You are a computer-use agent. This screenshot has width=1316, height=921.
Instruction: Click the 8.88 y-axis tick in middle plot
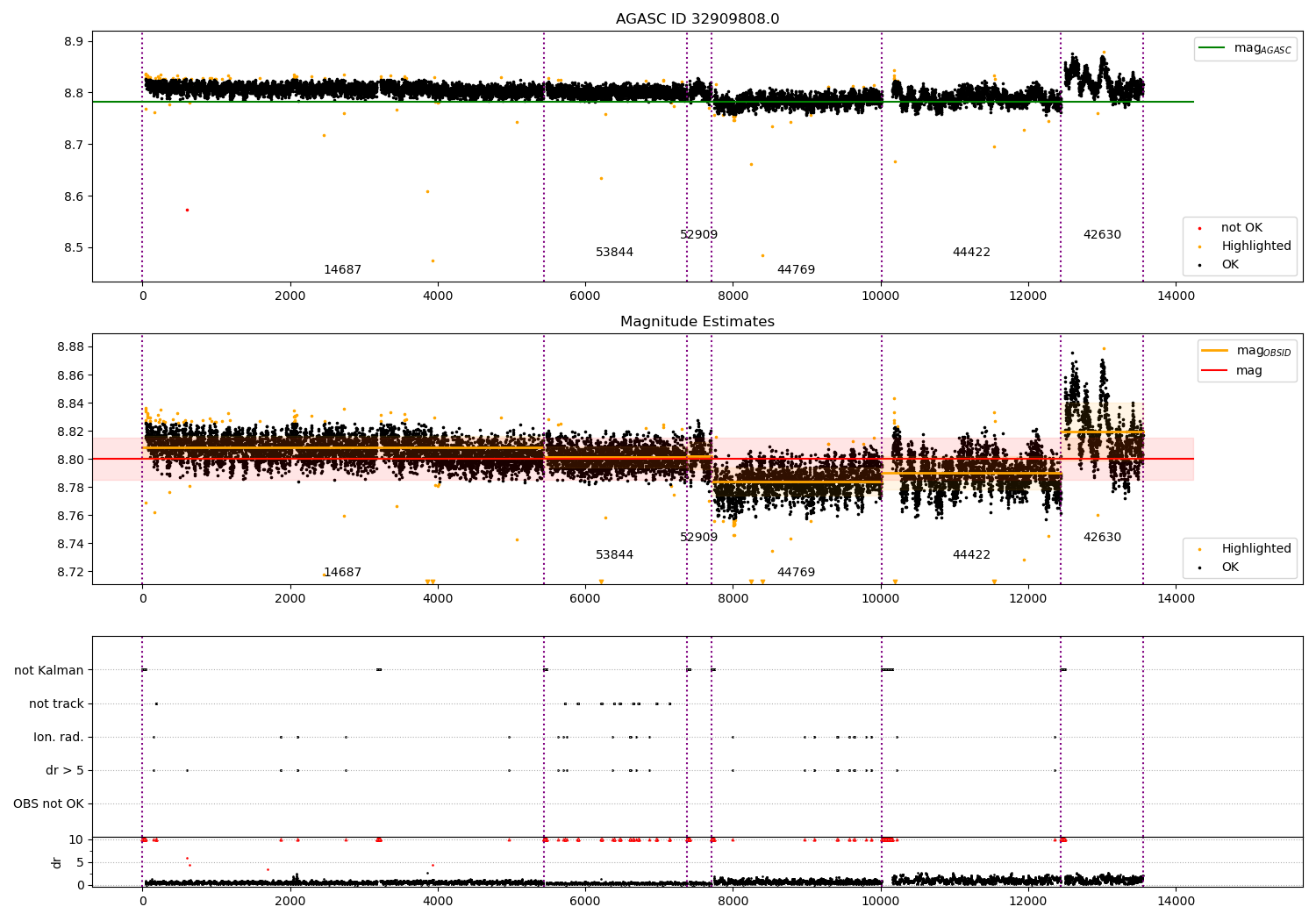[70, 347]
